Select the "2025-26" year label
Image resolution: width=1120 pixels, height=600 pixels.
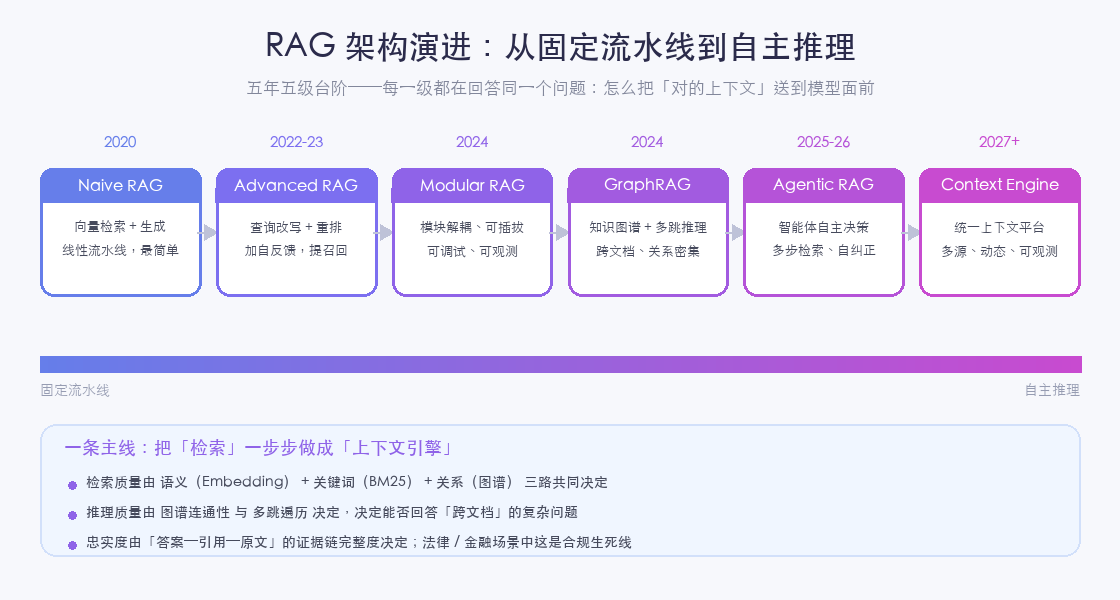824,141
